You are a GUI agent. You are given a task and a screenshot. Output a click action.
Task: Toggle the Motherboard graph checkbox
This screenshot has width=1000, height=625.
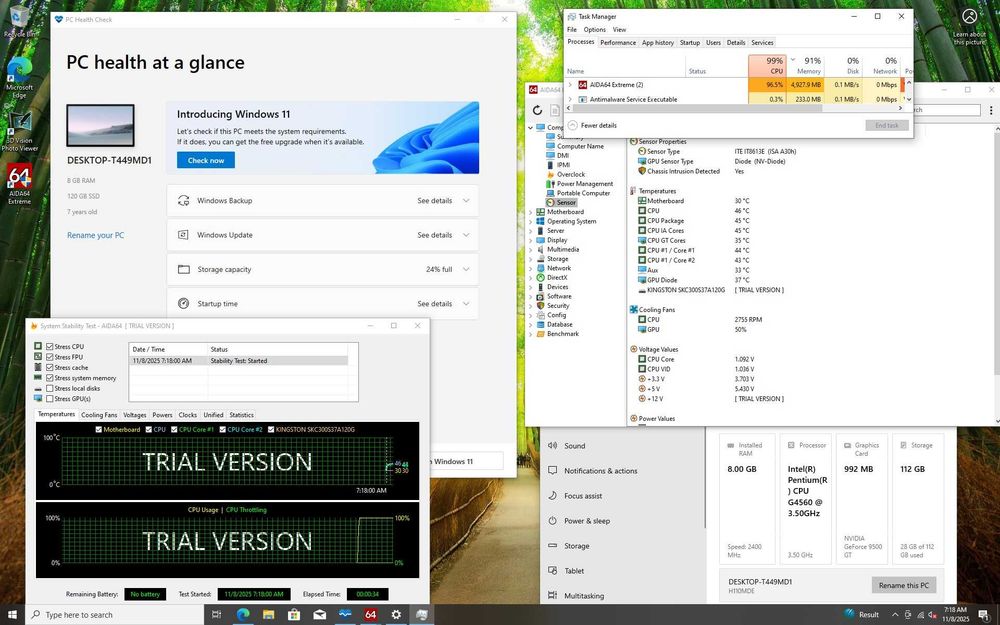click(99, 430)
